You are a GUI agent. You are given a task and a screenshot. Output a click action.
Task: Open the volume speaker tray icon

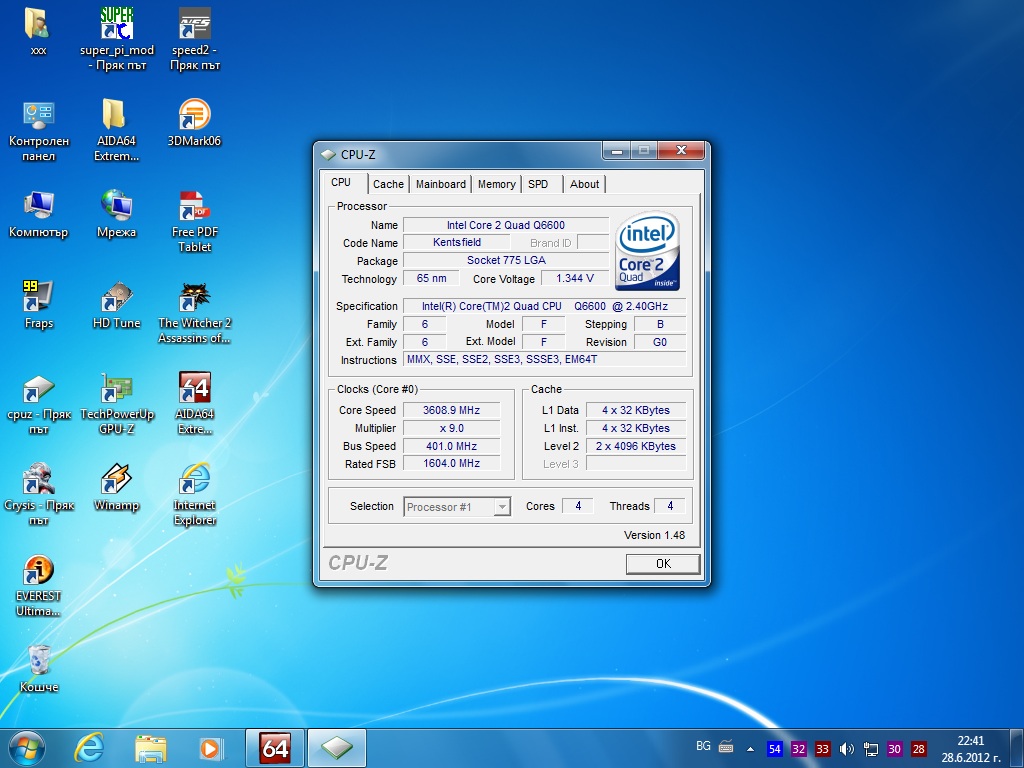(x=847, y=749)
